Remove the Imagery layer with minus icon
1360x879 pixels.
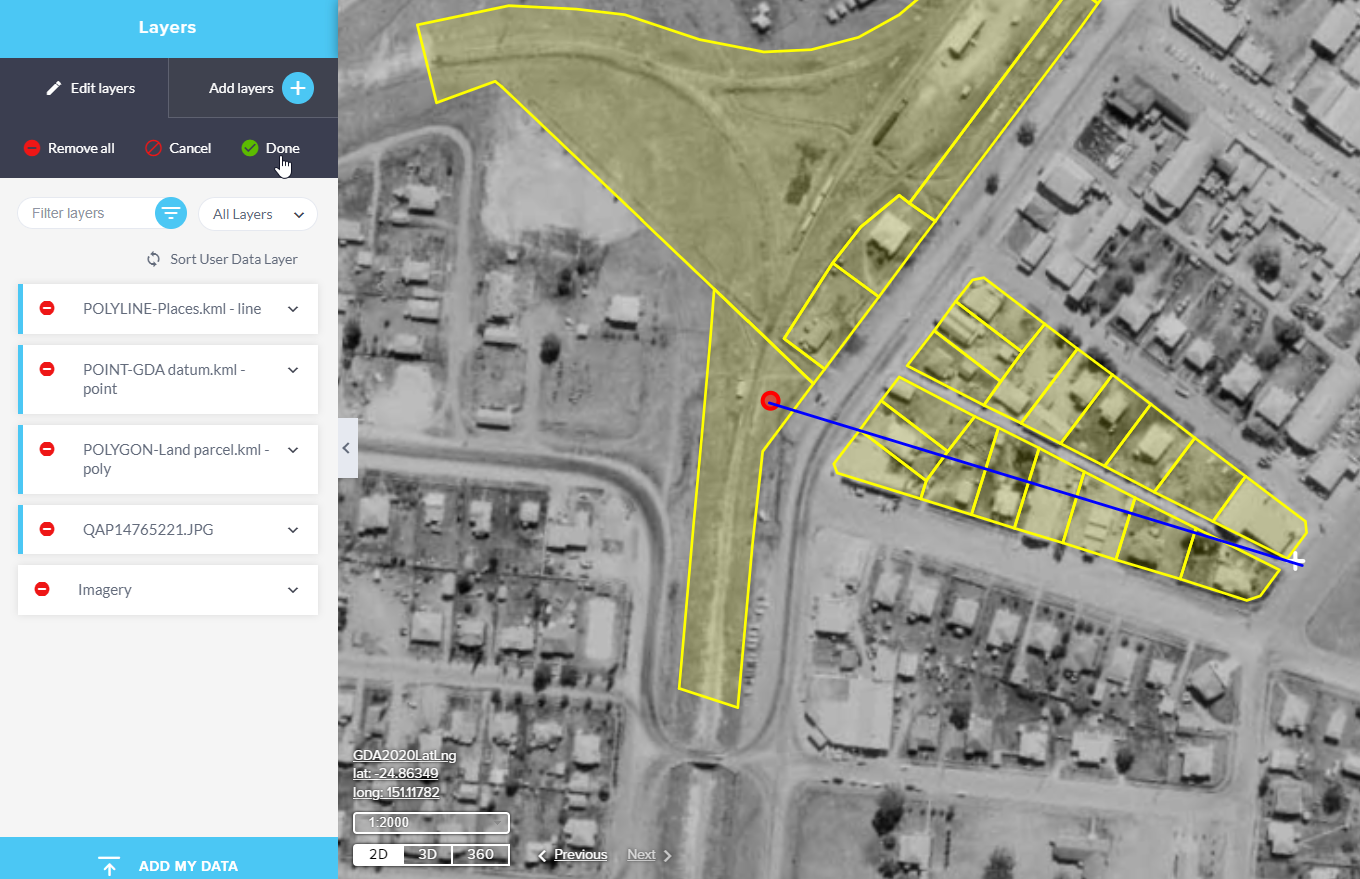(x=42, y=590)
